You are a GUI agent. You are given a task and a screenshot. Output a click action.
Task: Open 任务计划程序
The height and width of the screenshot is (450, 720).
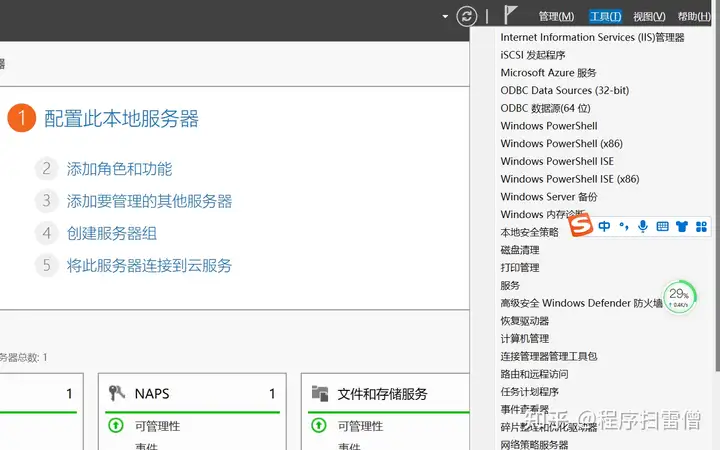click(529, 392)
